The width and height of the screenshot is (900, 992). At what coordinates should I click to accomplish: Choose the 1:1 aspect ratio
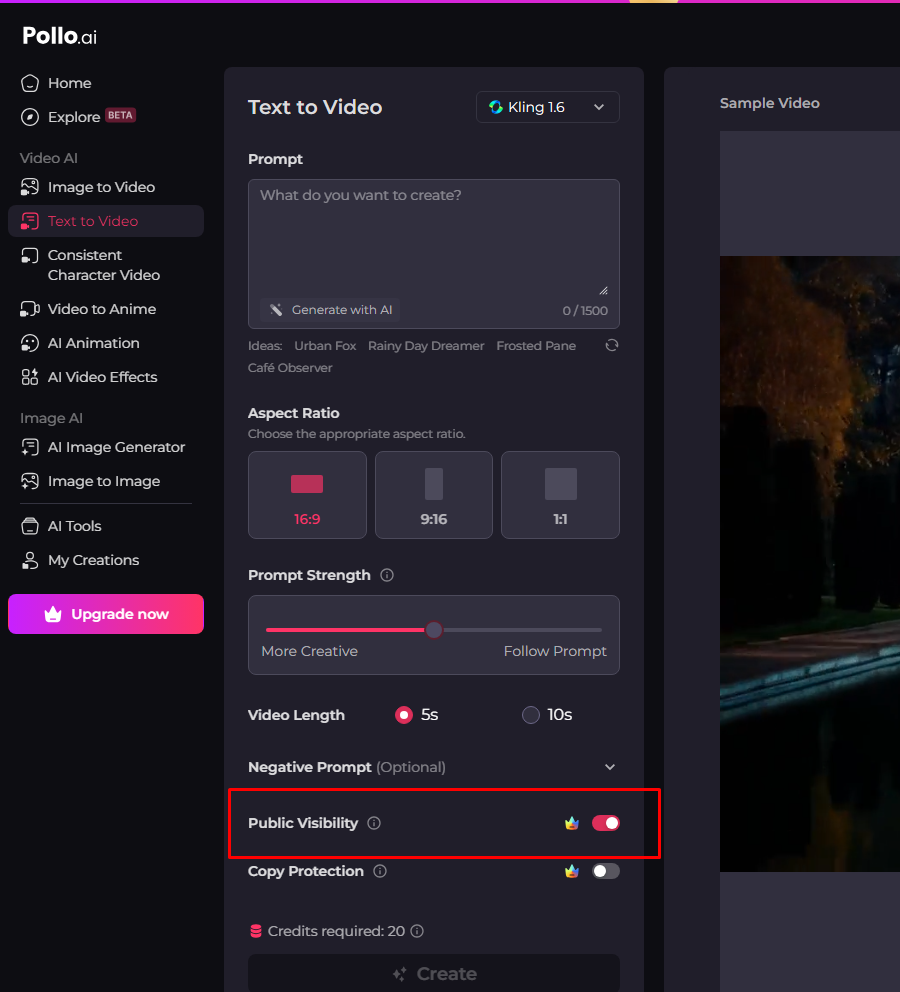tap(560, 495)
